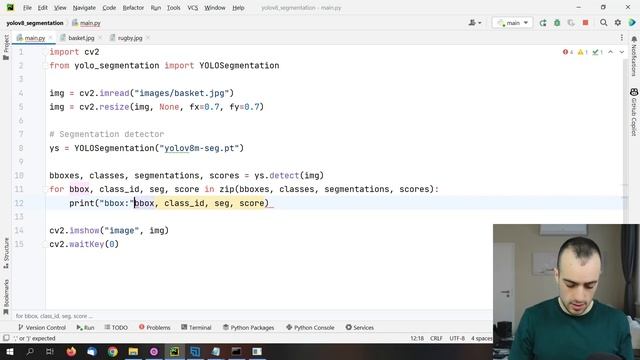
Task: Open editor tabs more options menu
Action: click(x=622, y=38)
